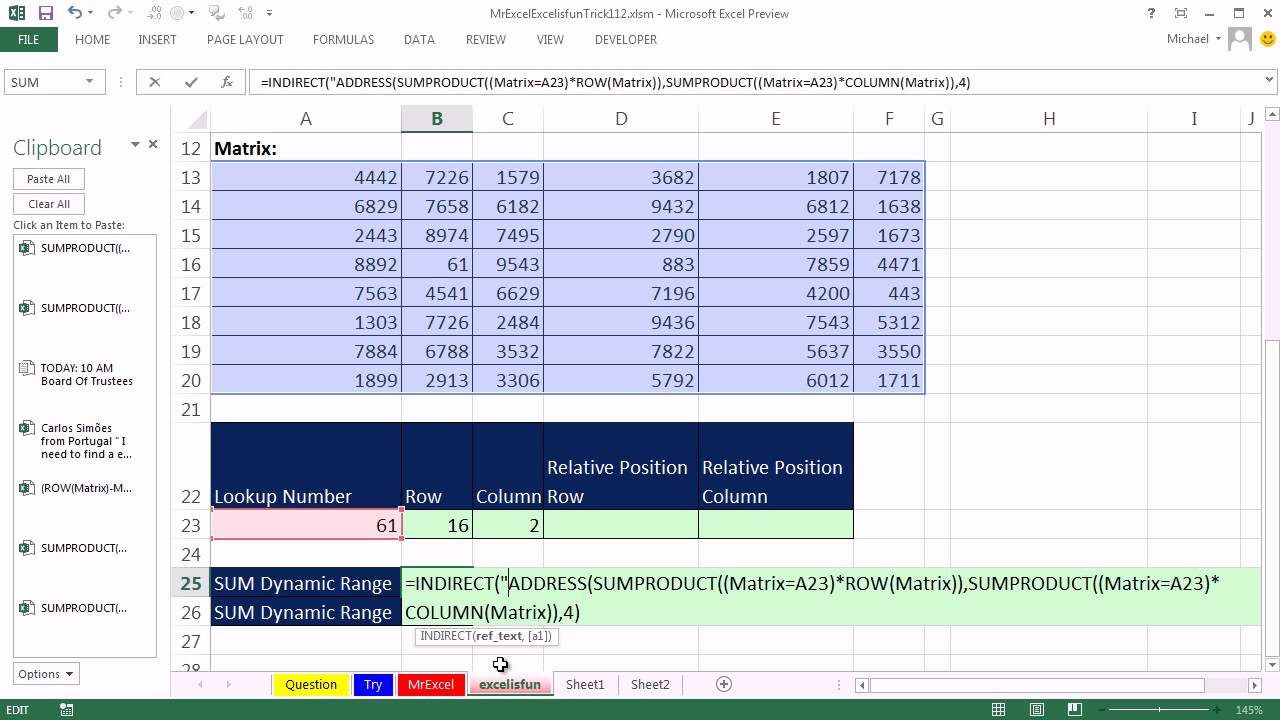Screen dimensions: 1280x720
Task: Click the Paste All button
Action: [48, 179]
